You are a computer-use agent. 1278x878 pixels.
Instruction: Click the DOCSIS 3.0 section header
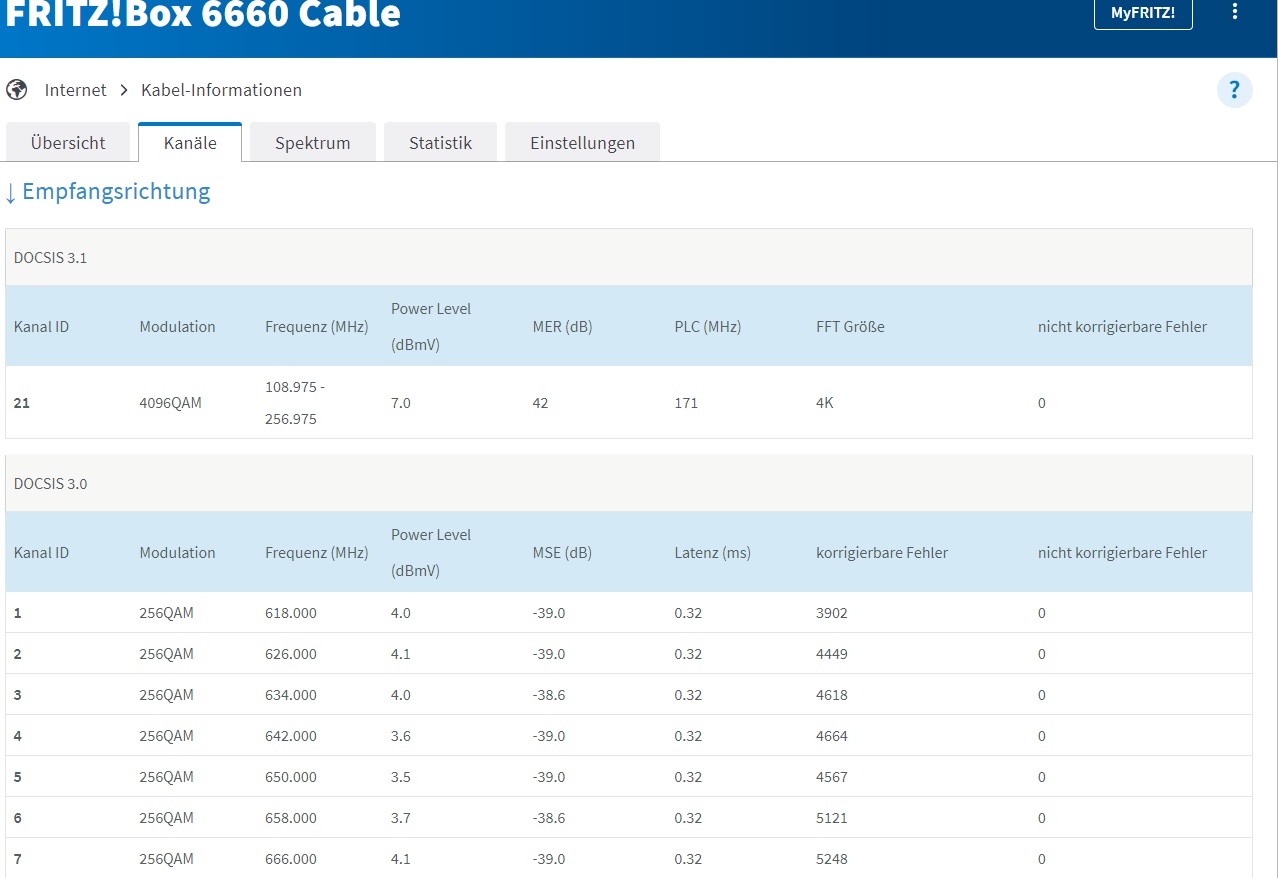click(51, 484)
